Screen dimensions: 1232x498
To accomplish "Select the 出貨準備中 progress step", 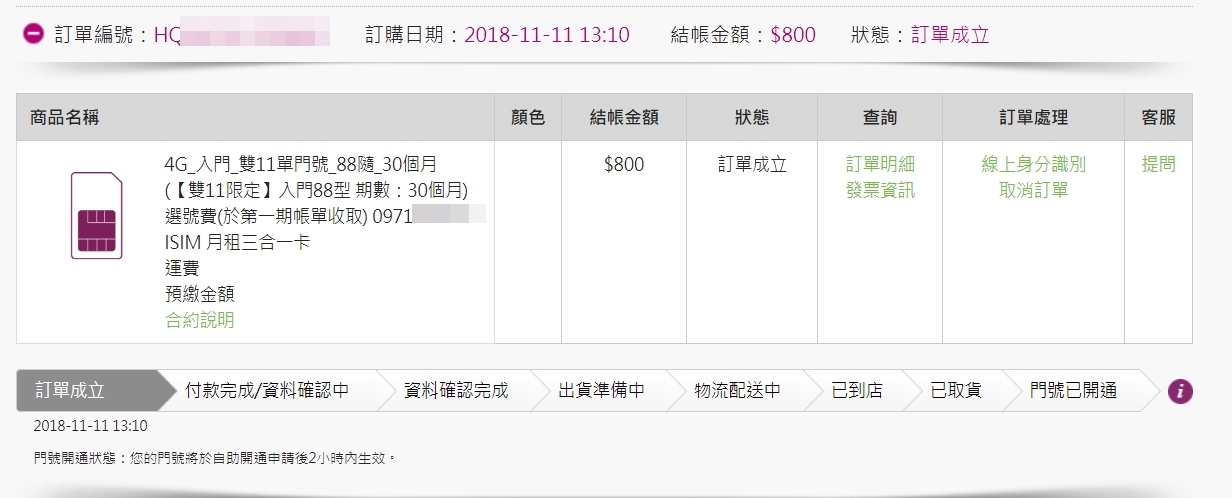I will (x=601, y=391).
